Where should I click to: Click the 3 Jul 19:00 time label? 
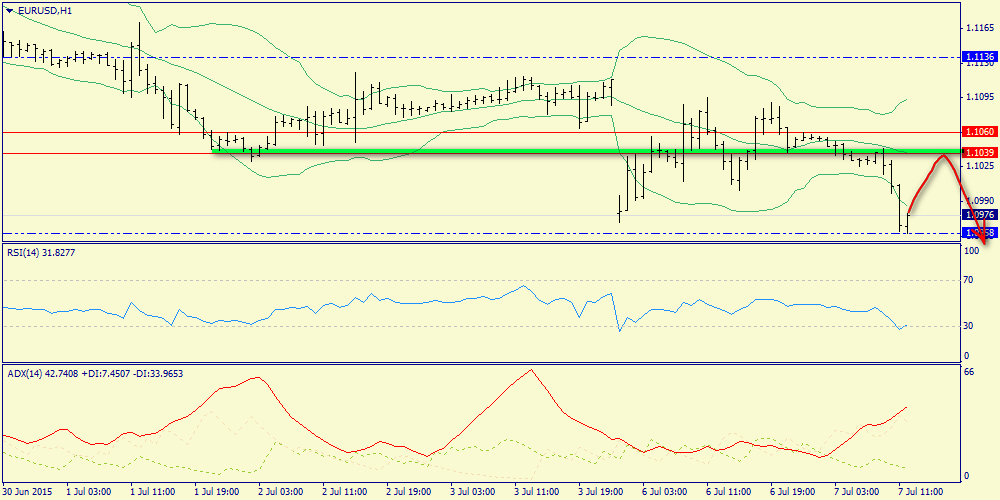coord(601,492)
